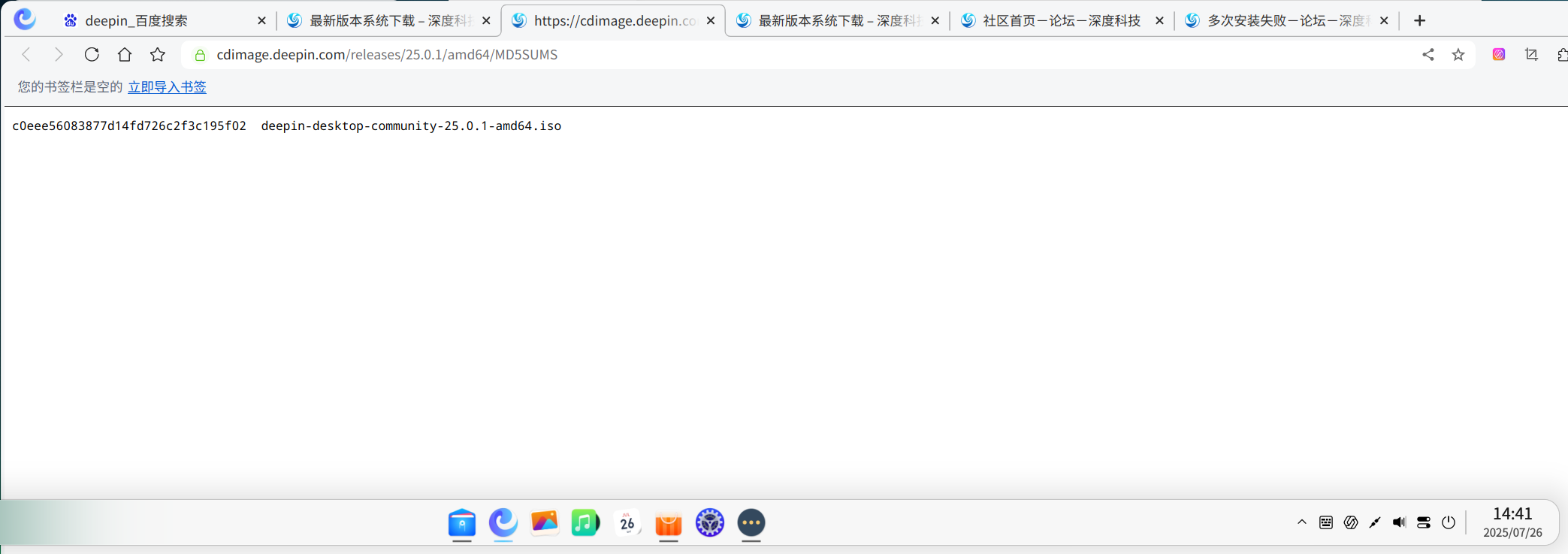Close the deepin_百度搜索 tab

click(x=261, y=21)
